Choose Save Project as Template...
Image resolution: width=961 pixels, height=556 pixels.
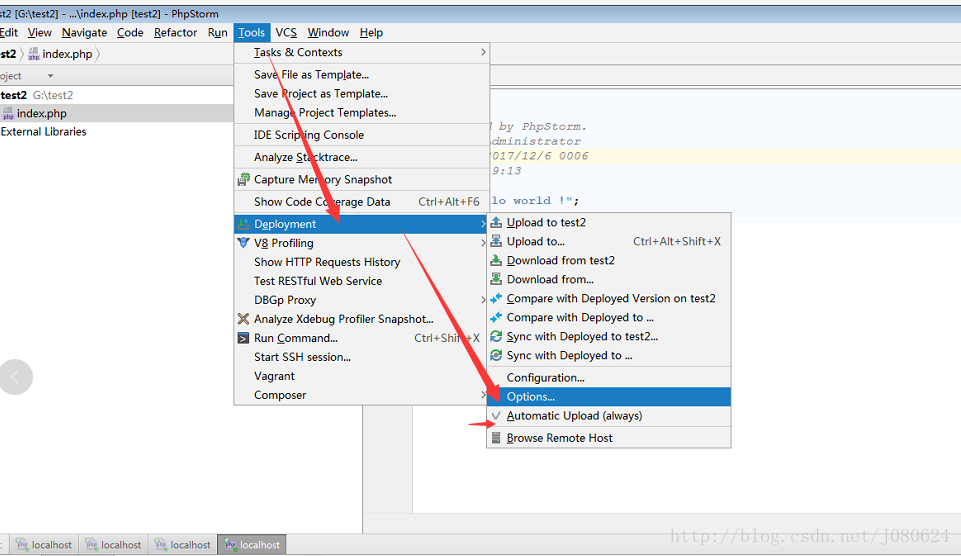point(362,93)
